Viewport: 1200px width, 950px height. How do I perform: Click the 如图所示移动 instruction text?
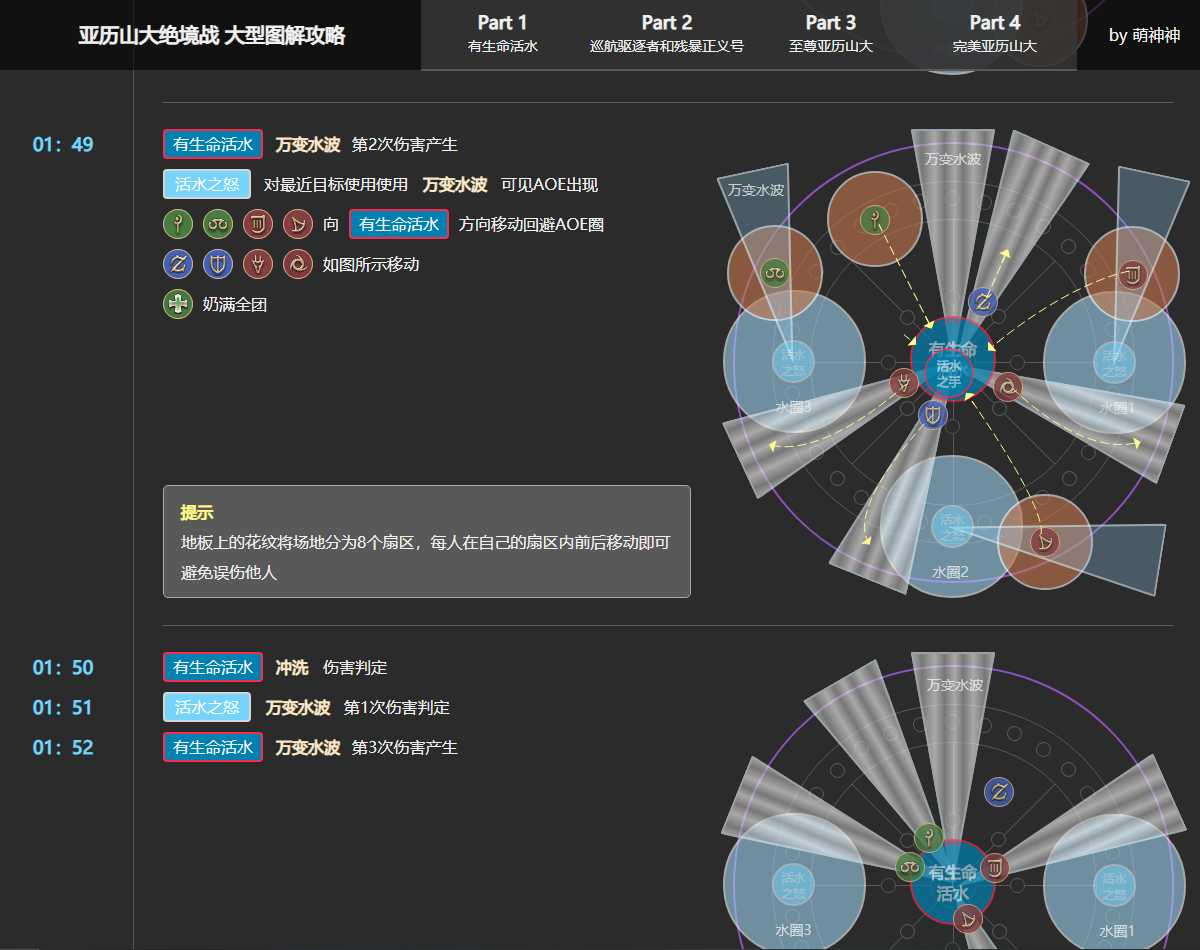[x=371, y=265]
